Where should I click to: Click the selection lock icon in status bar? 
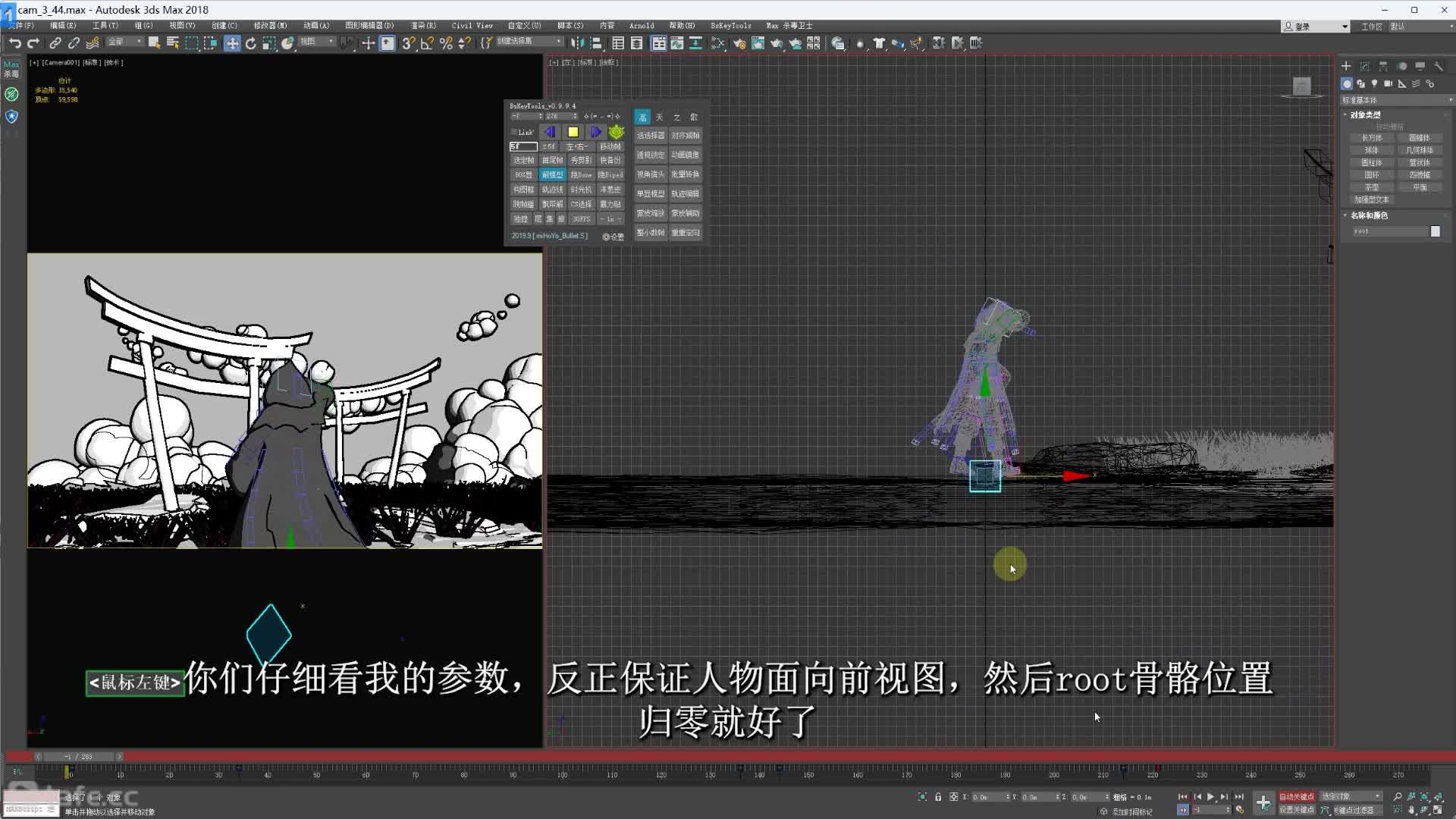[938, 797]
